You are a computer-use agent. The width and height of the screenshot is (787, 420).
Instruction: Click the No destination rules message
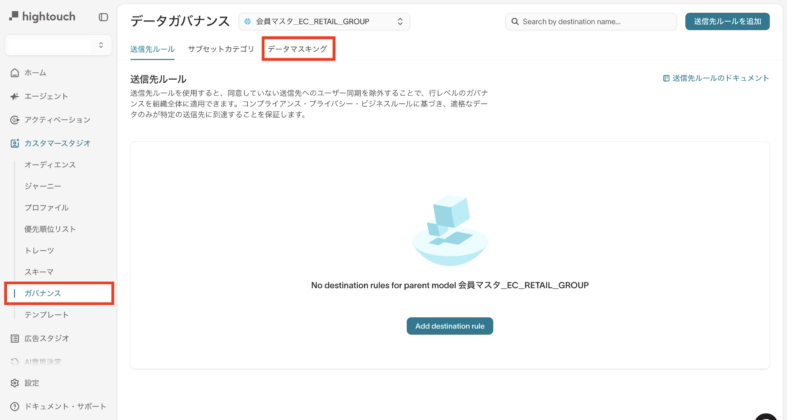point(450,285)
